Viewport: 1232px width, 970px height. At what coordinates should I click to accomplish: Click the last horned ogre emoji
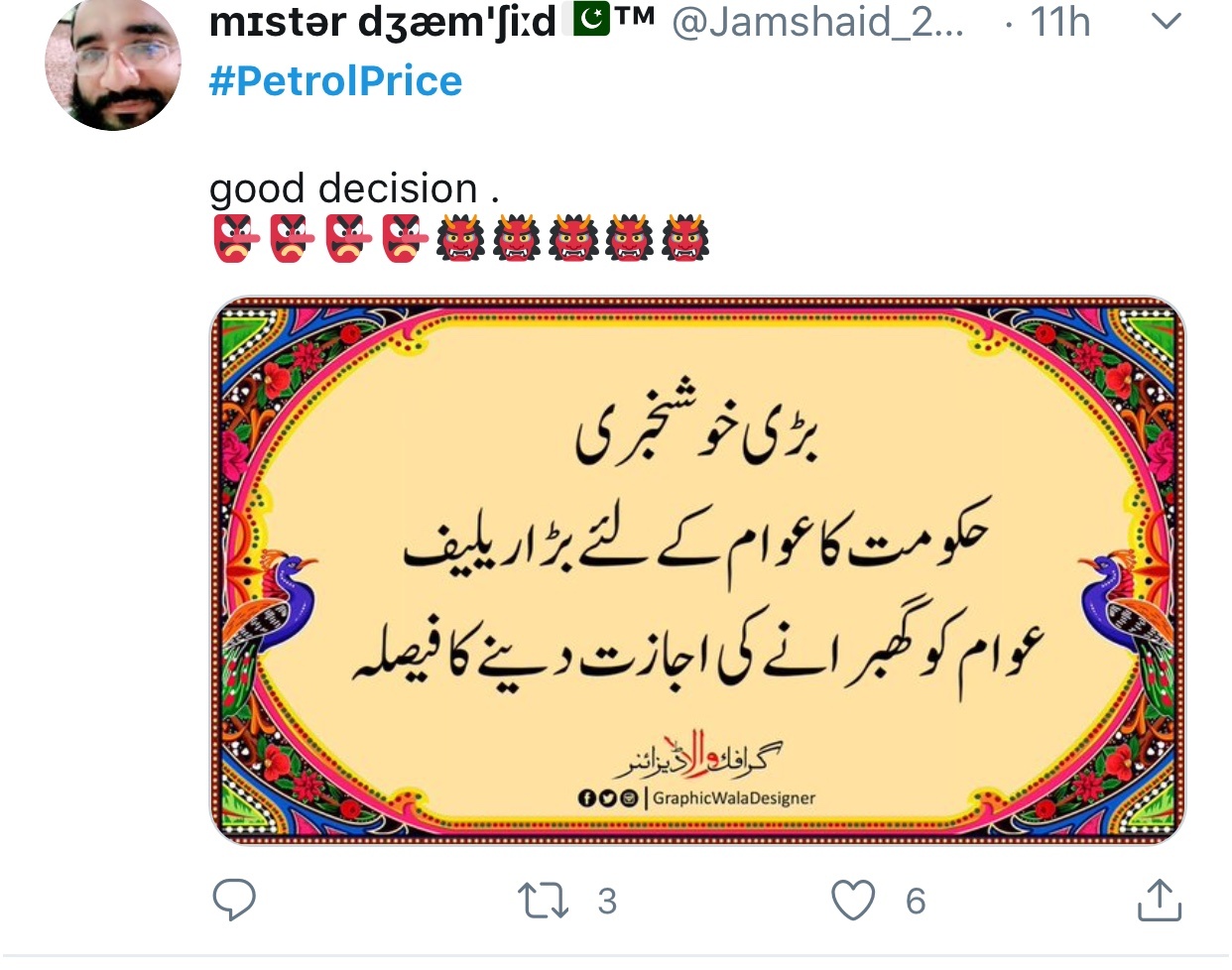(x=684, y=238)
